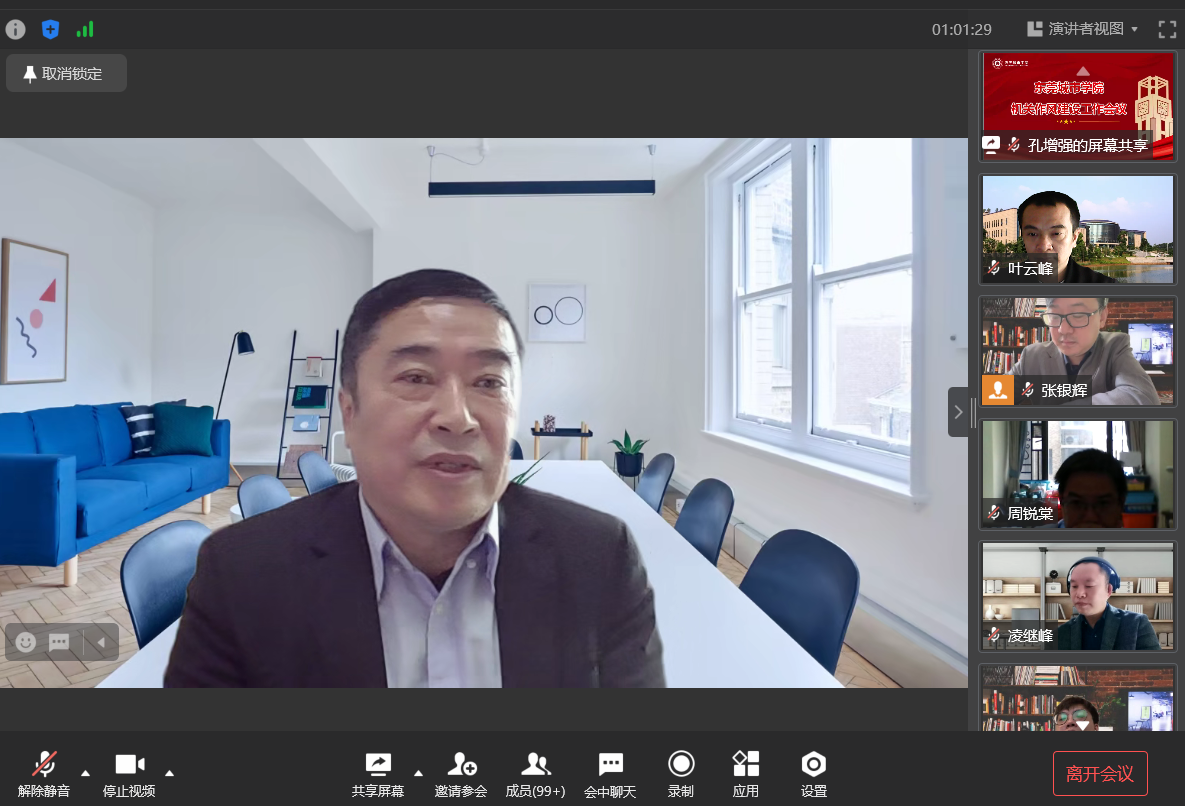
Task: Open meeting info icon
Action: click(x=15, y=29)
